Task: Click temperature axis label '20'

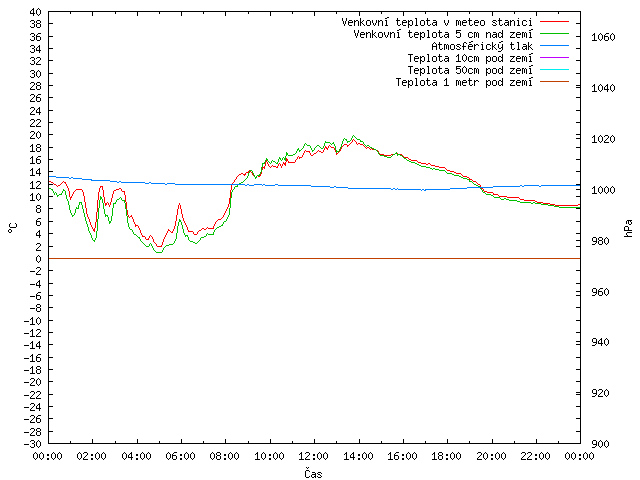Action: [x=36, y=135]
